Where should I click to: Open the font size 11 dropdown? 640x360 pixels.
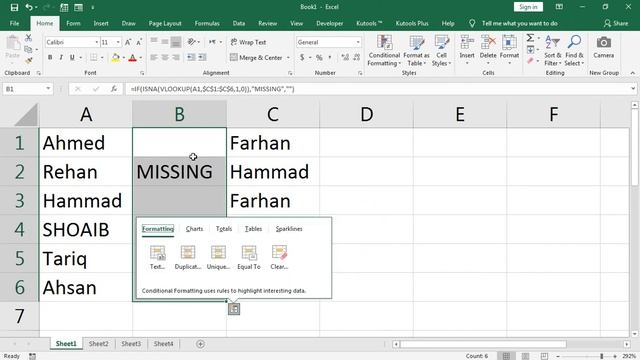point(118,42)
